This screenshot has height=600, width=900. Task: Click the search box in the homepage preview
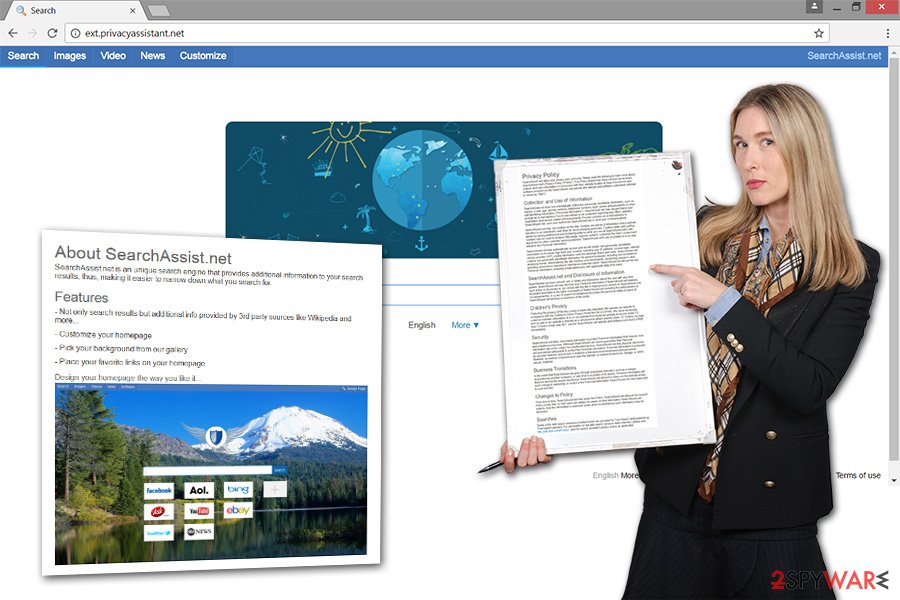(207, 470)
